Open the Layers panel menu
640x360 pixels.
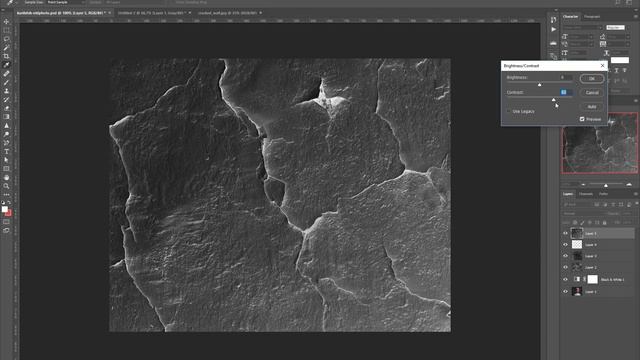[x=636, y=194]
